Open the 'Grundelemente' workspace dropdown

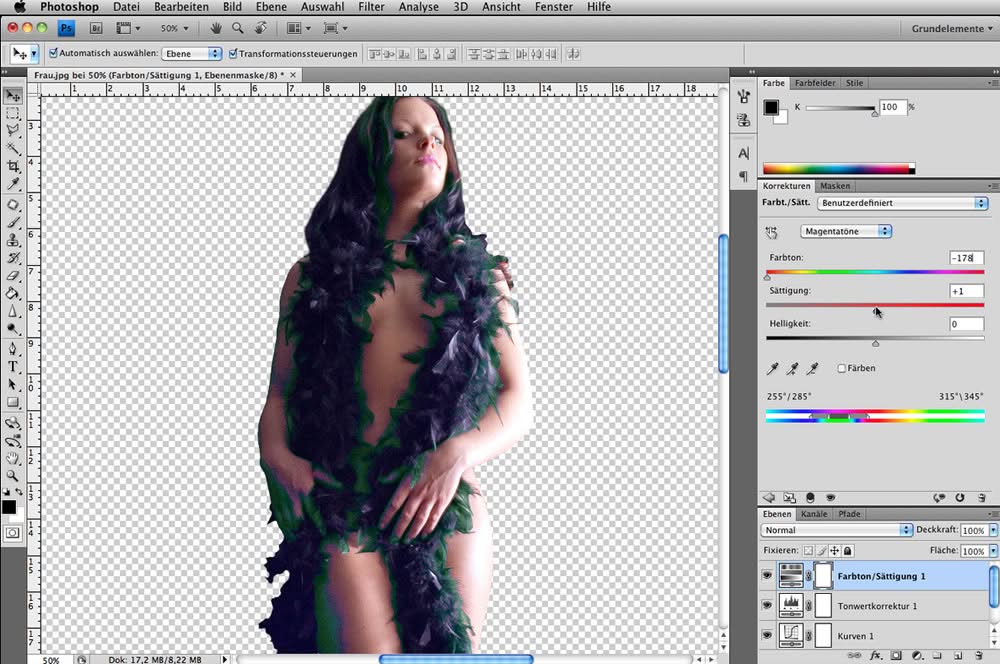(x=952, y=29)
